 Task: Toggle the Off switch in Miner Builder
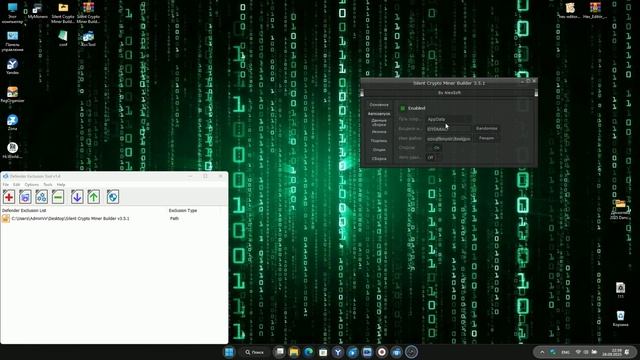pos(433,157)
